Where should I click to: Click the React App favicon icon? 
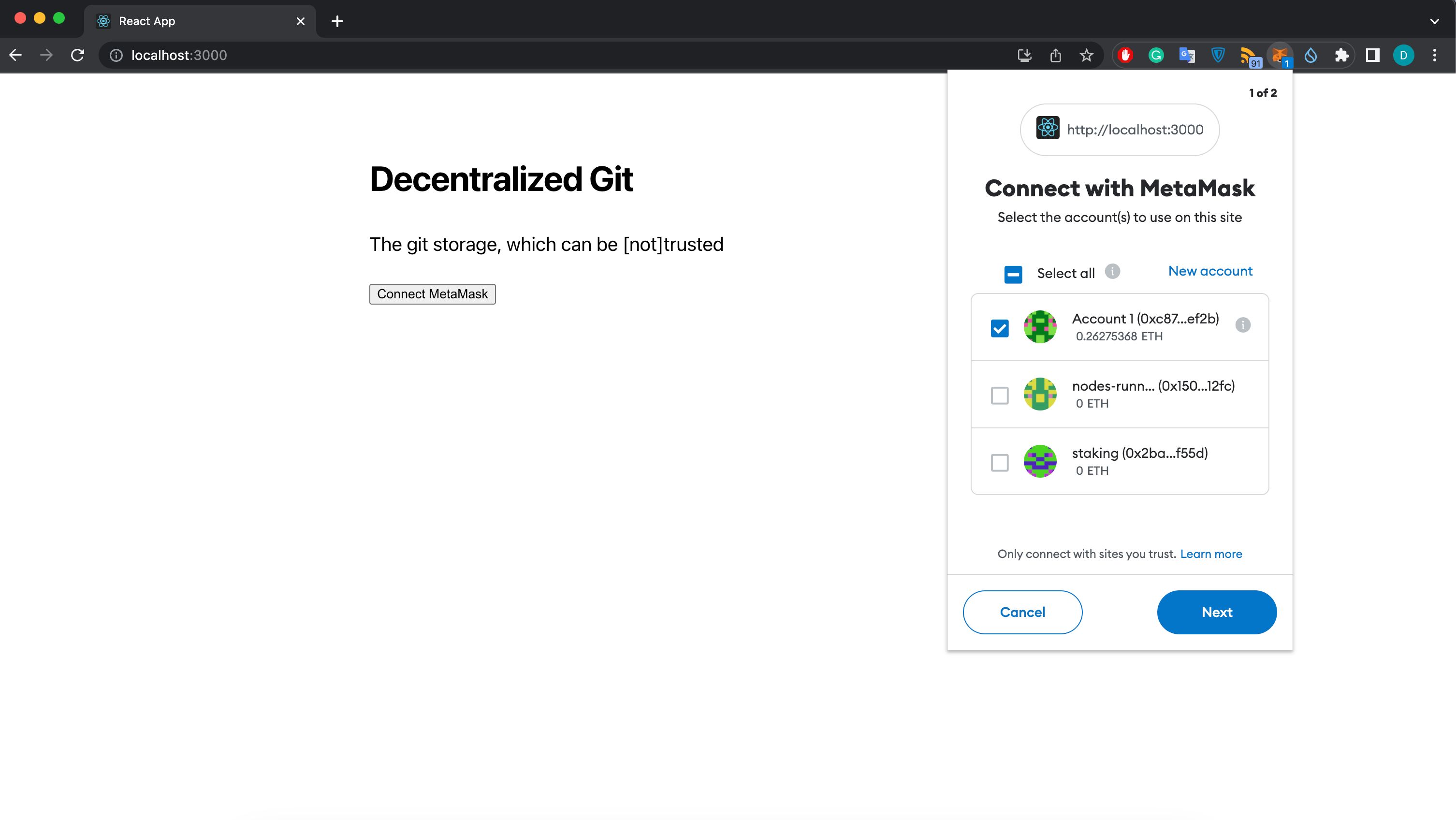pyautogui.click(x=103, y=21)
